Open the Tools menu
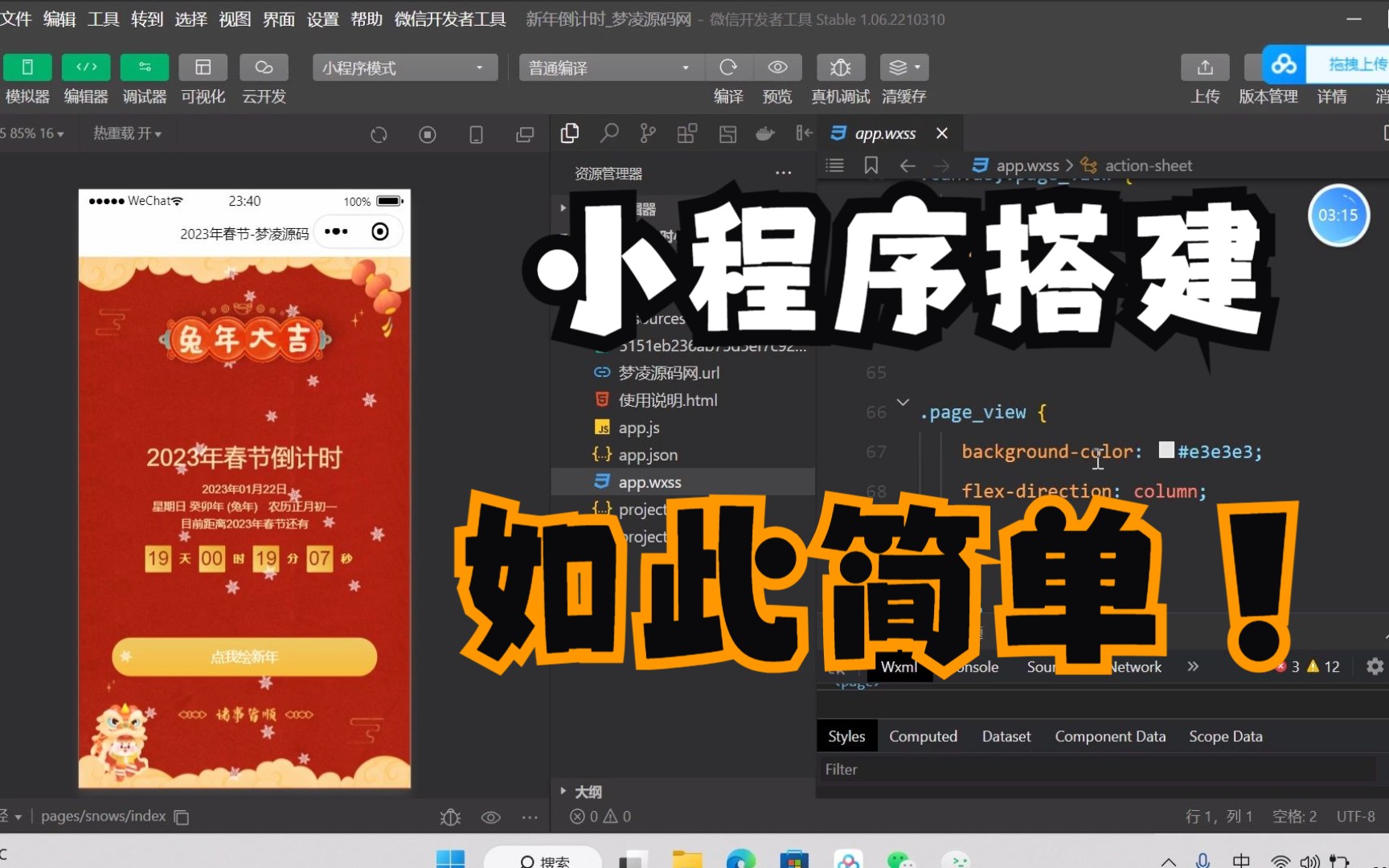 (x=104, y=19)
